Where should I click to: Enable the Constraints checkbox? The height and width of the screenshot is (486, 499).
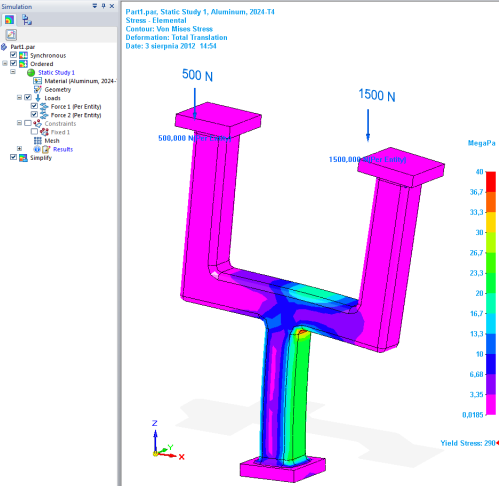(28, 123)
